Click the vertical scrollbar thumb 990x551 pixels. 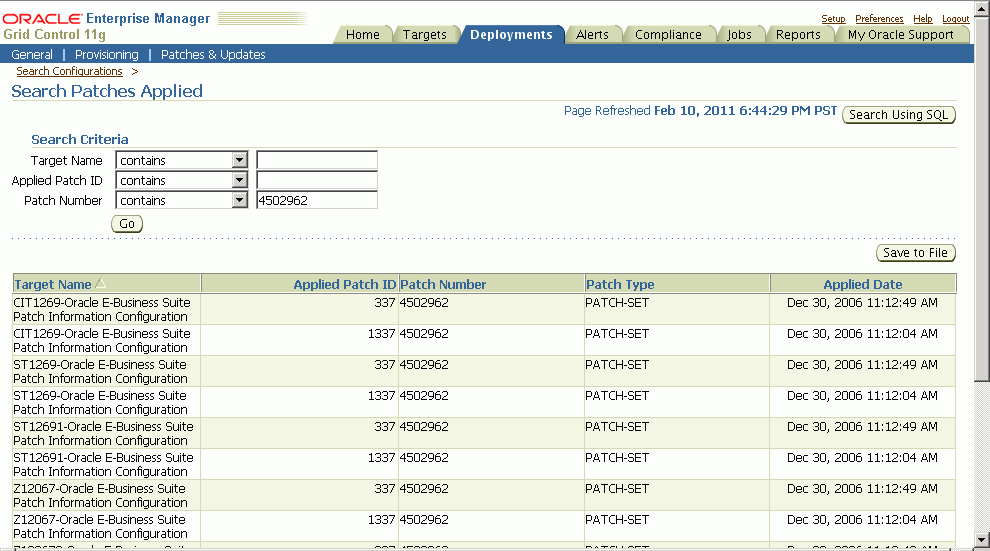coord(982,199)
